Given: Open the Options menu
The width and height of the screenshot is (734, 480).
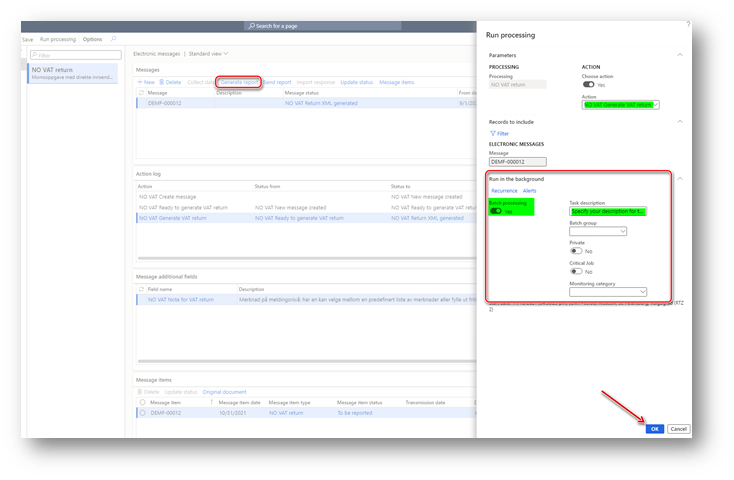Looking at the screenshot, I should [x=92, y=39].
